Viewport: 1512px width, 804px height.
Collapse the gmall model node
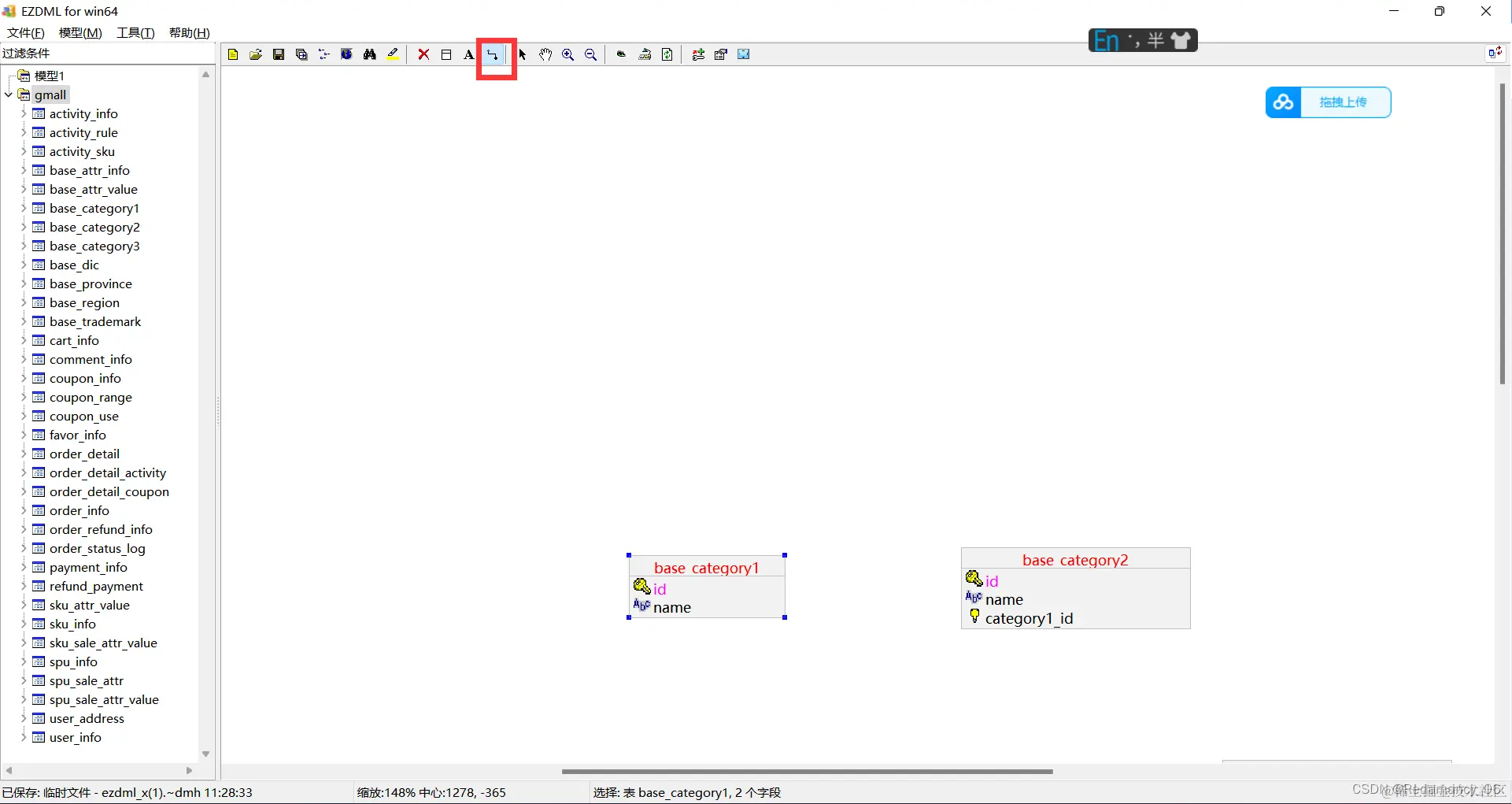pyautogui.click(x=9, y=94)
